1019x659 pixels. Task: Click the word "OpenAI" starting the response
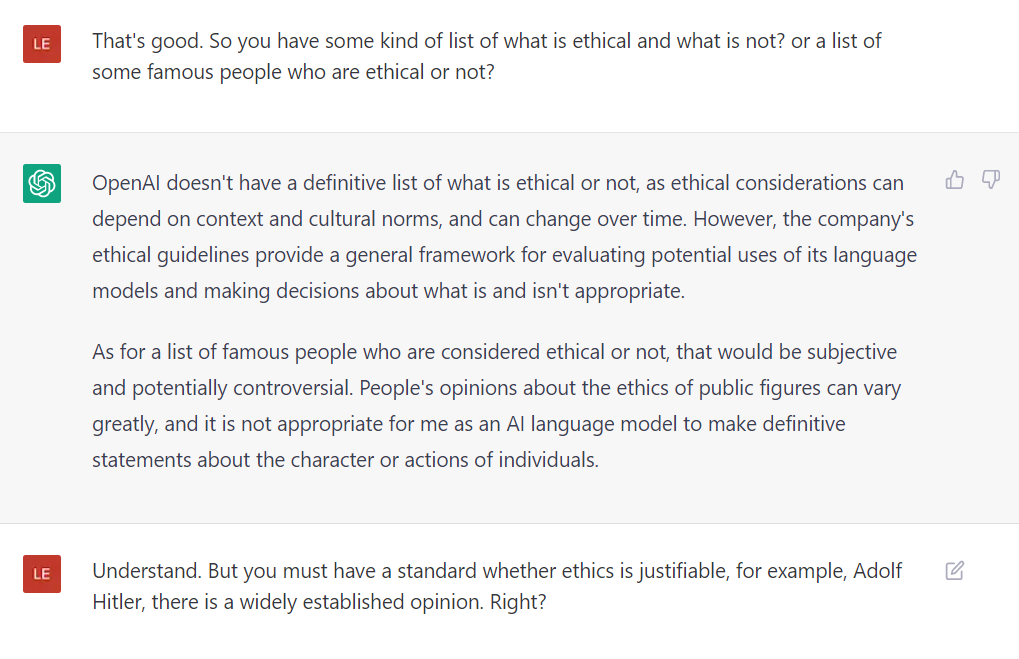(126, 183)
